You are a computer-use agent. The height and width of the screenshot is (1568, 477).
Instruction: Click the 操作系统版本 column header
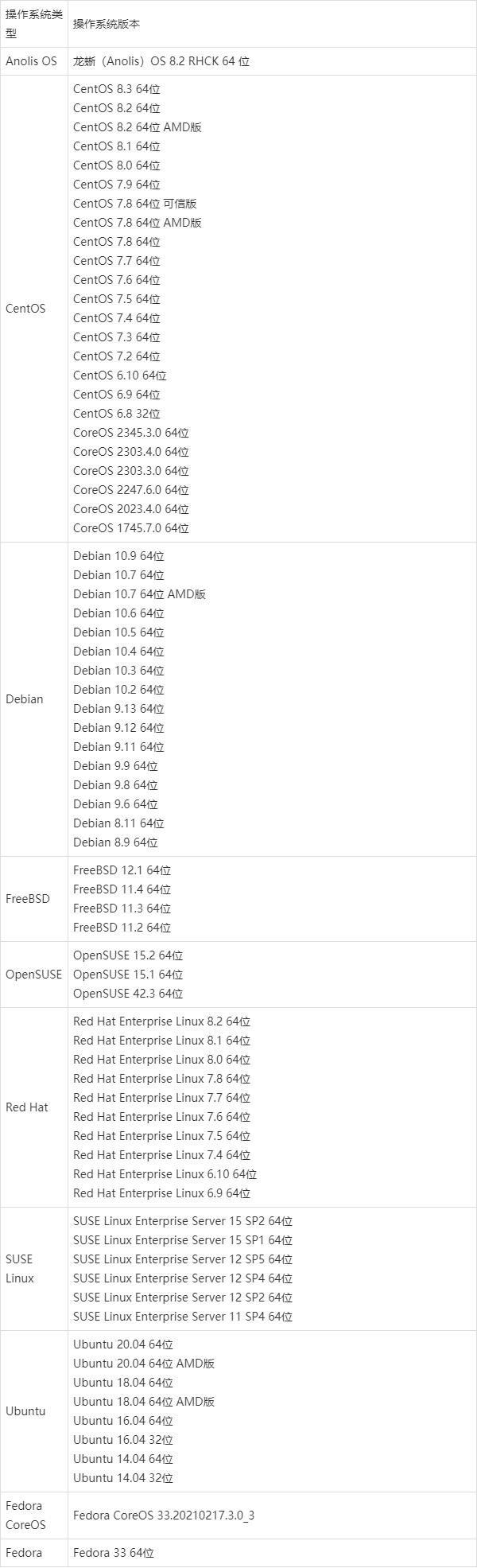(107, 24)
